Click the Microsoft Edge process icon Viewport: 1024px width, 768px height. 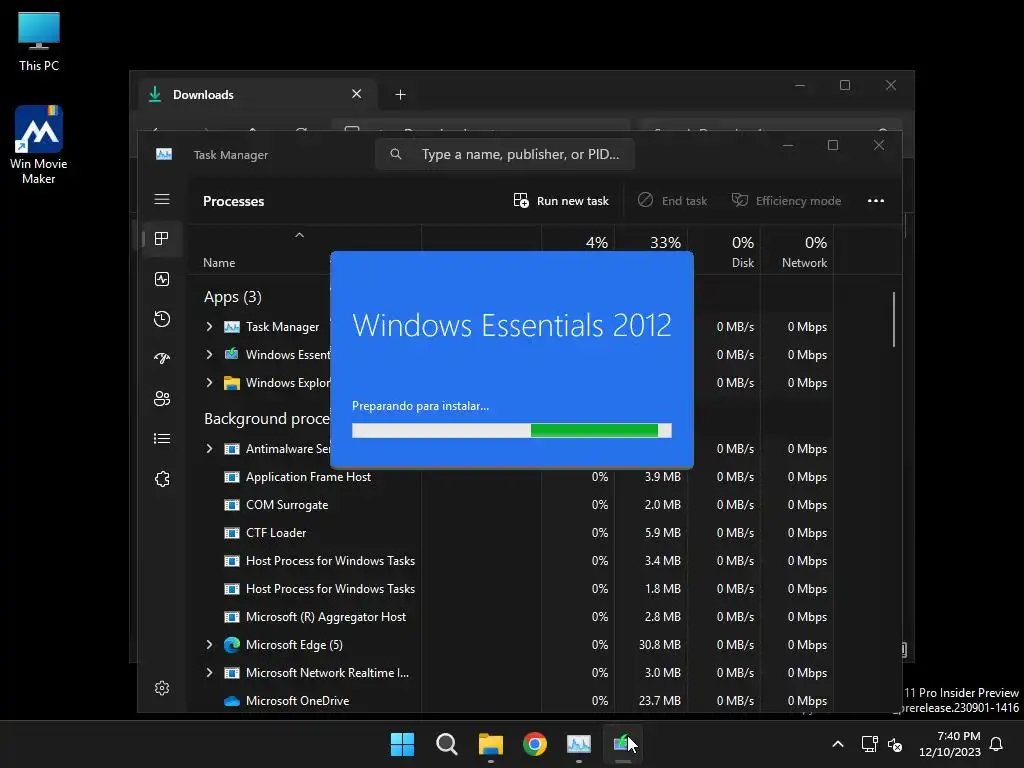(232, 645)
